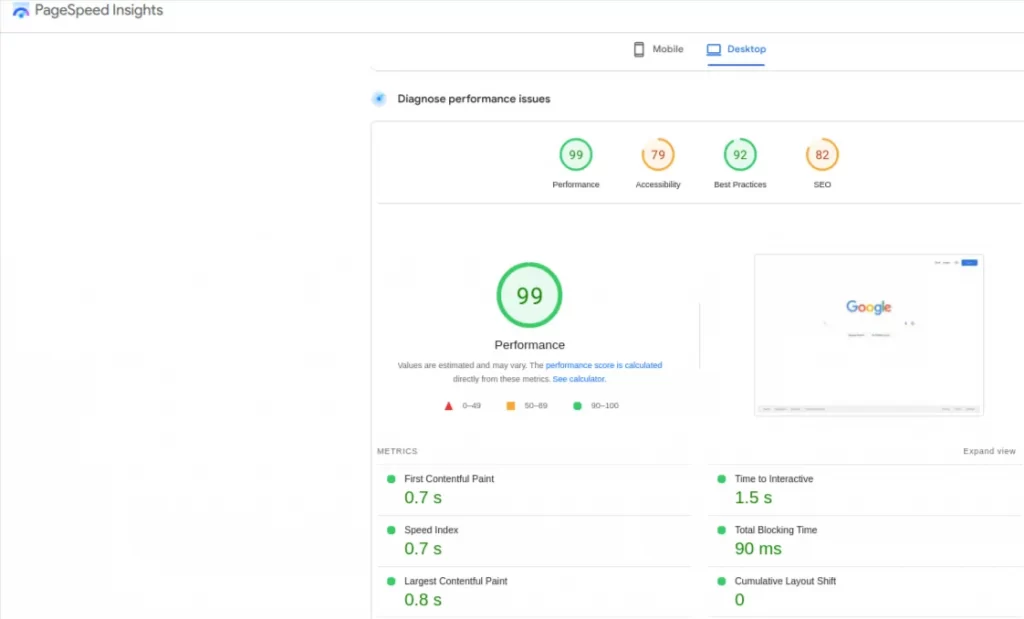Open the 'See calculator' link
Viewport: 1024px width, 619px height.
click(x=579, y=379)
